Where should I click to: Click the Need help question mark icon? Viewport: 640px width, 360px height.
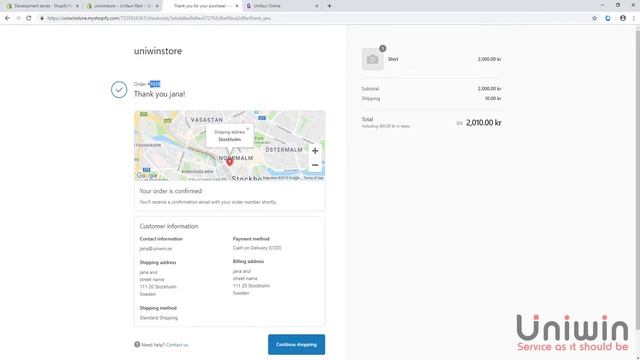click(x=137, y=344)
